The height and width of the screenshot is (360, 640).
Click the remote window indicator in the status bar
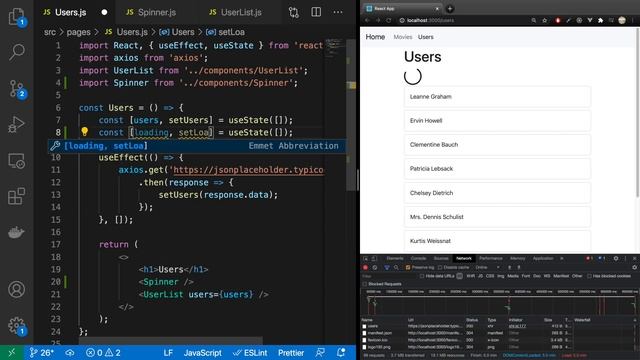click(x=11, y=353)
